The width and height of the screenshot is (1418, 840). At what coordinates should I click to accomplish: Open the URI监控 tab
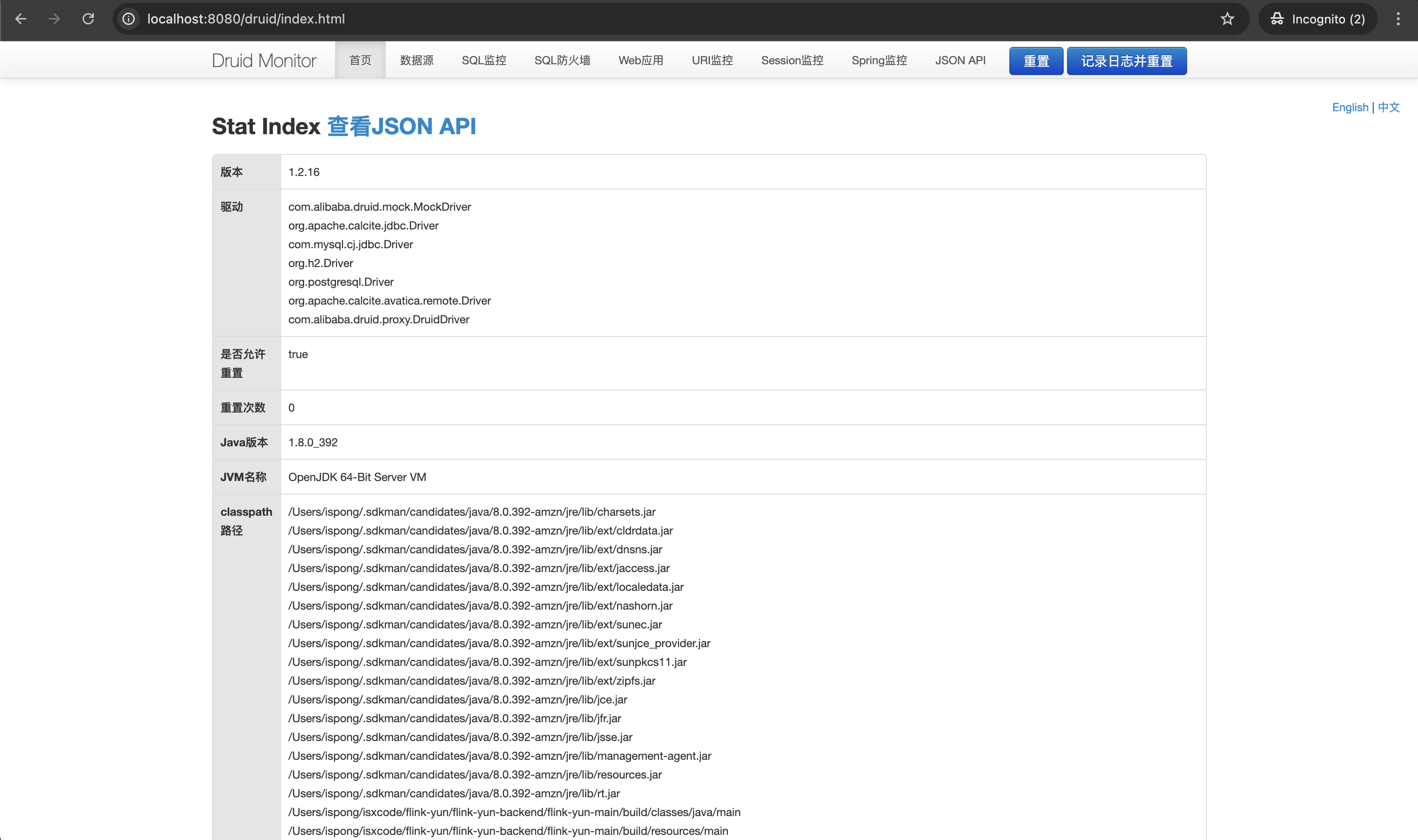[712, 60]
